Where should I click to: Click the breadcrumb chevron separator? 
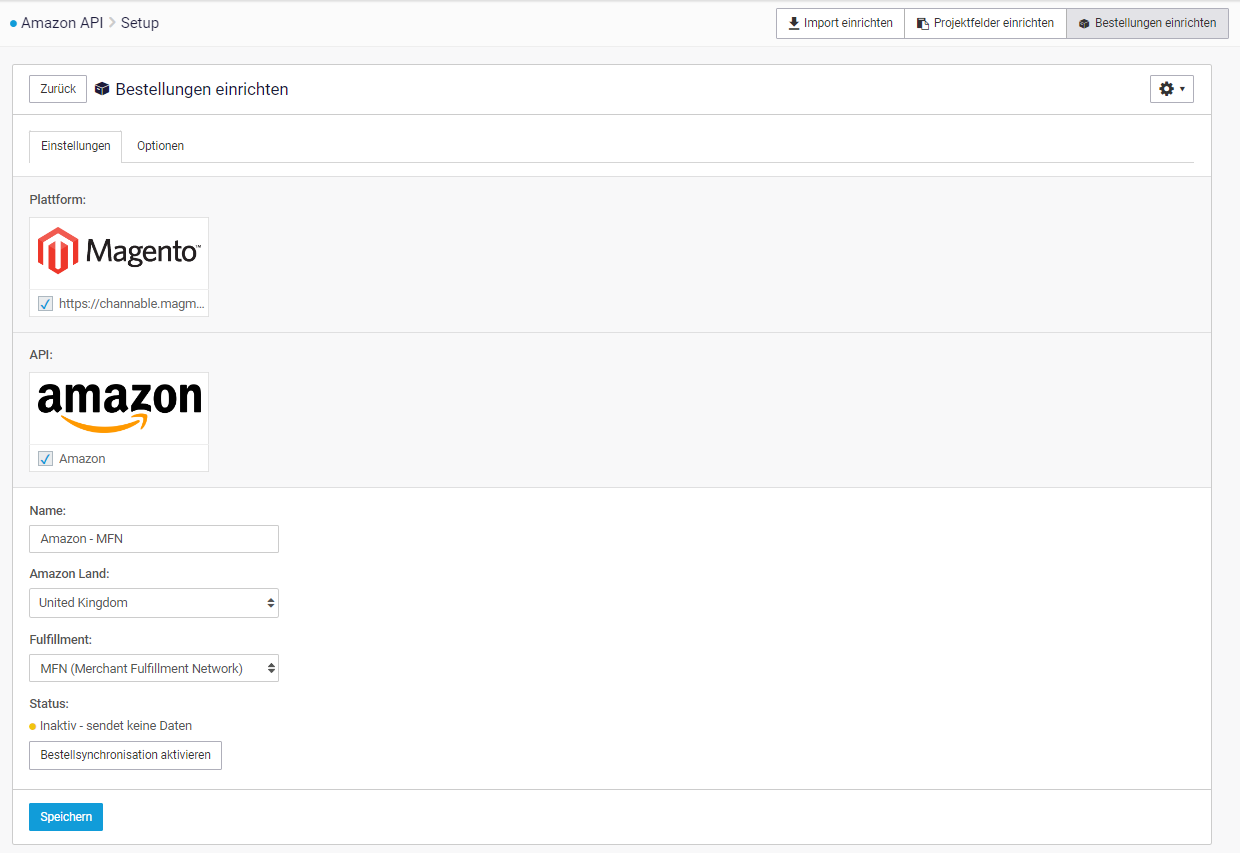click(x=112, y=23)
